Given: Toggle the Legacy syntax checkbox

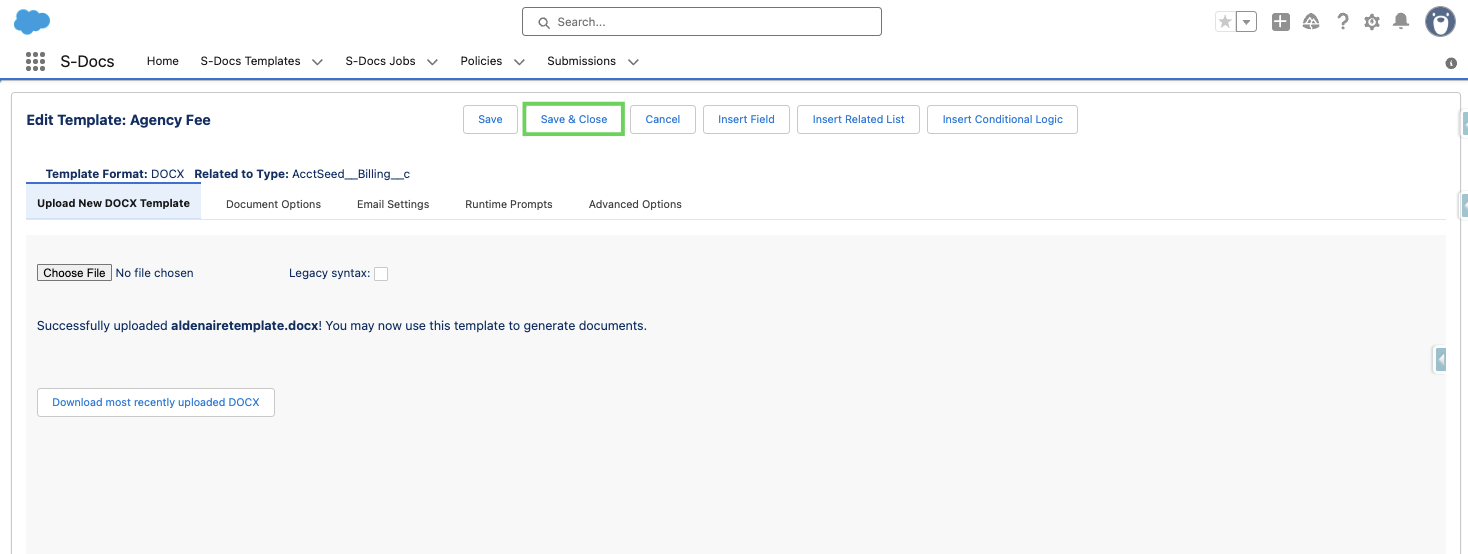Looking at the screenshot, I should coord(381,274).
